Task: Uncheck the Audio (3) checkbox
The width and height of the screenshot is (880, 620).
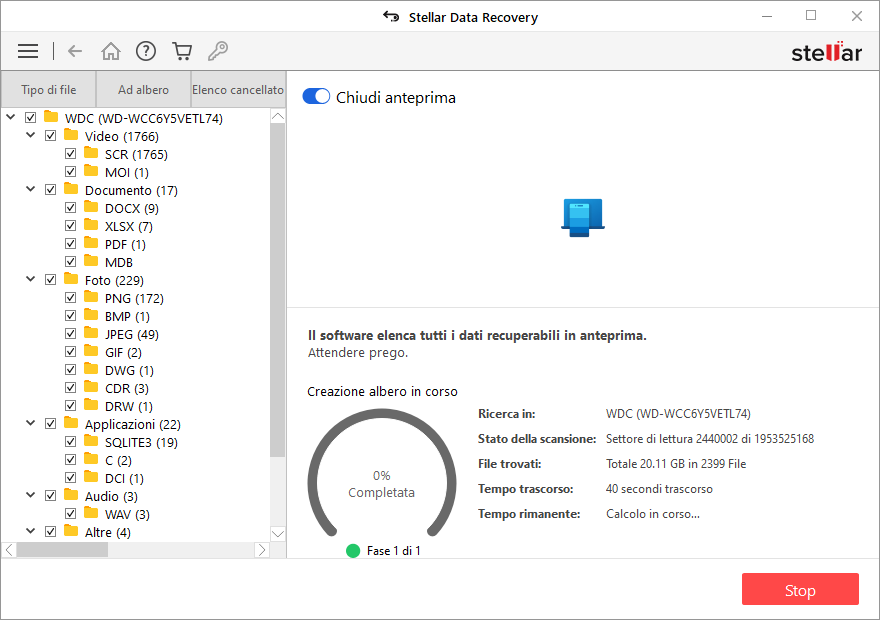Action: pos(51,495)
